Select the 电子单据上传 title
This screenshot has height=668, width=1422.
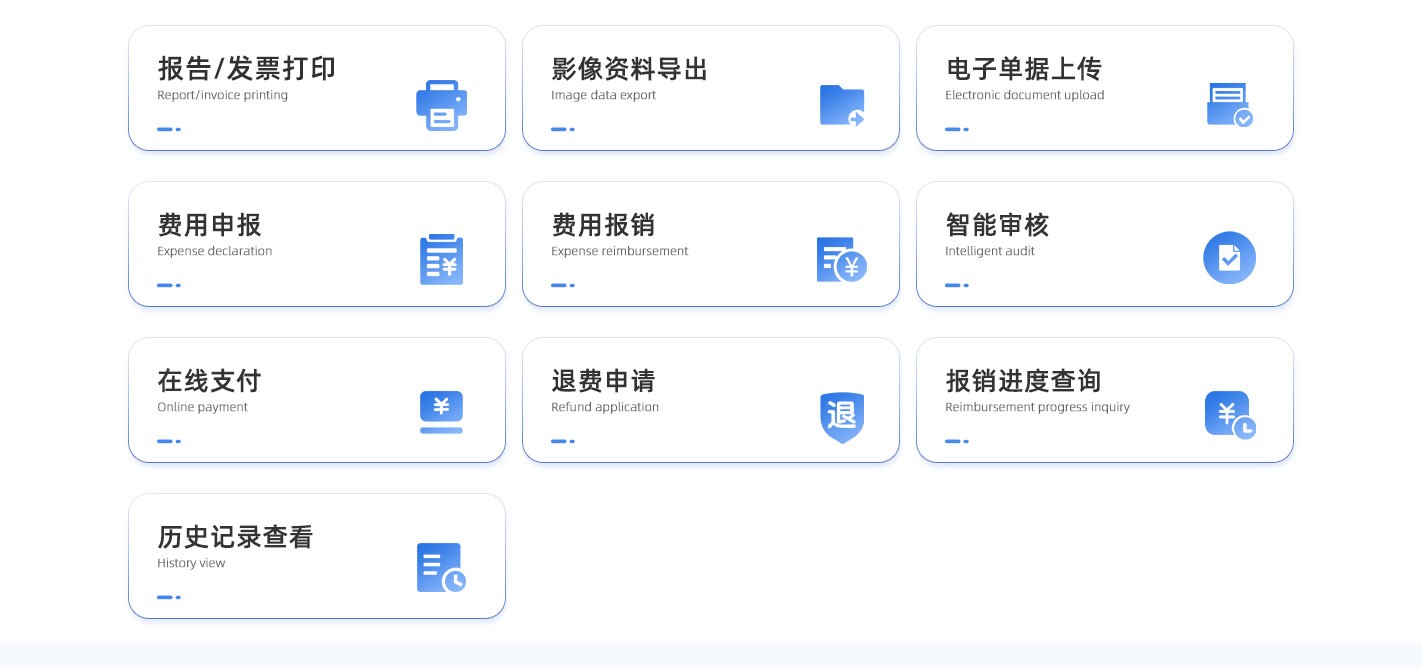pyautogui.click(x=1023, y=69)
